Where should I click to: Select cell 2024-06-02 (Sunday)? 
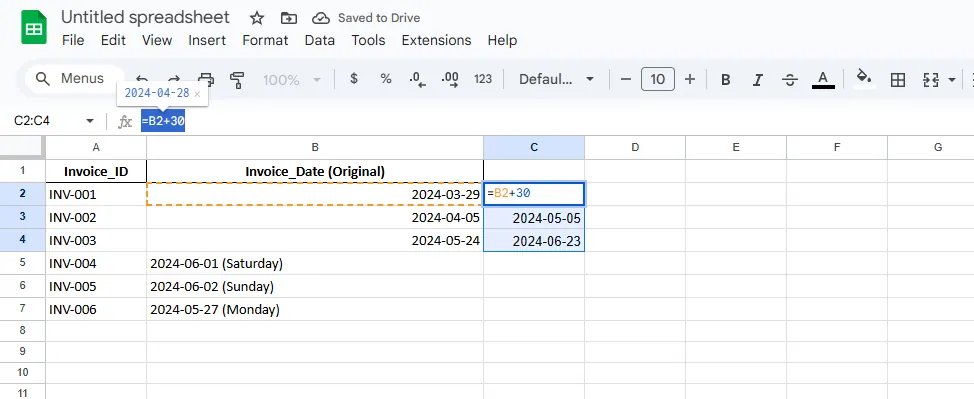[x=315, y=287]
